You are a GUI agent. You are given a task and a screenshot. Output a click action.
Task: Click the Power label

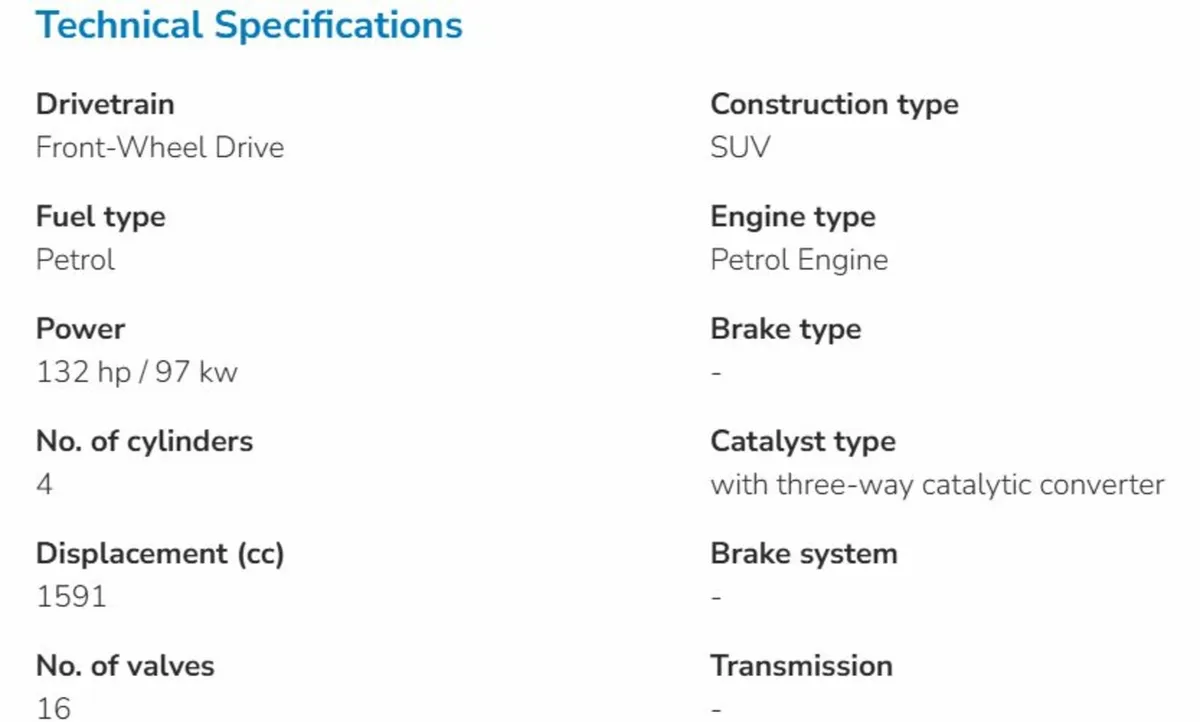coord(81,329)
